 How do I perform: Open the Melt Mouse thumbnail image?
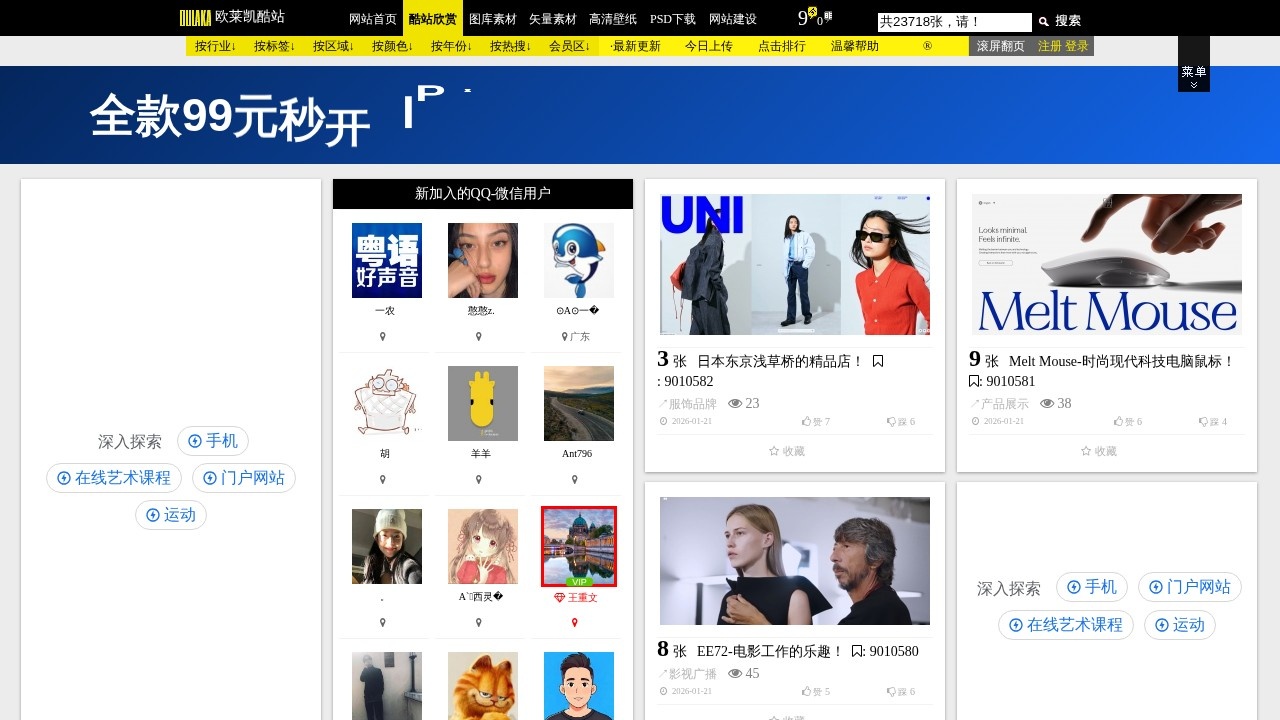pyautogui.click(x=1107, y=264)
